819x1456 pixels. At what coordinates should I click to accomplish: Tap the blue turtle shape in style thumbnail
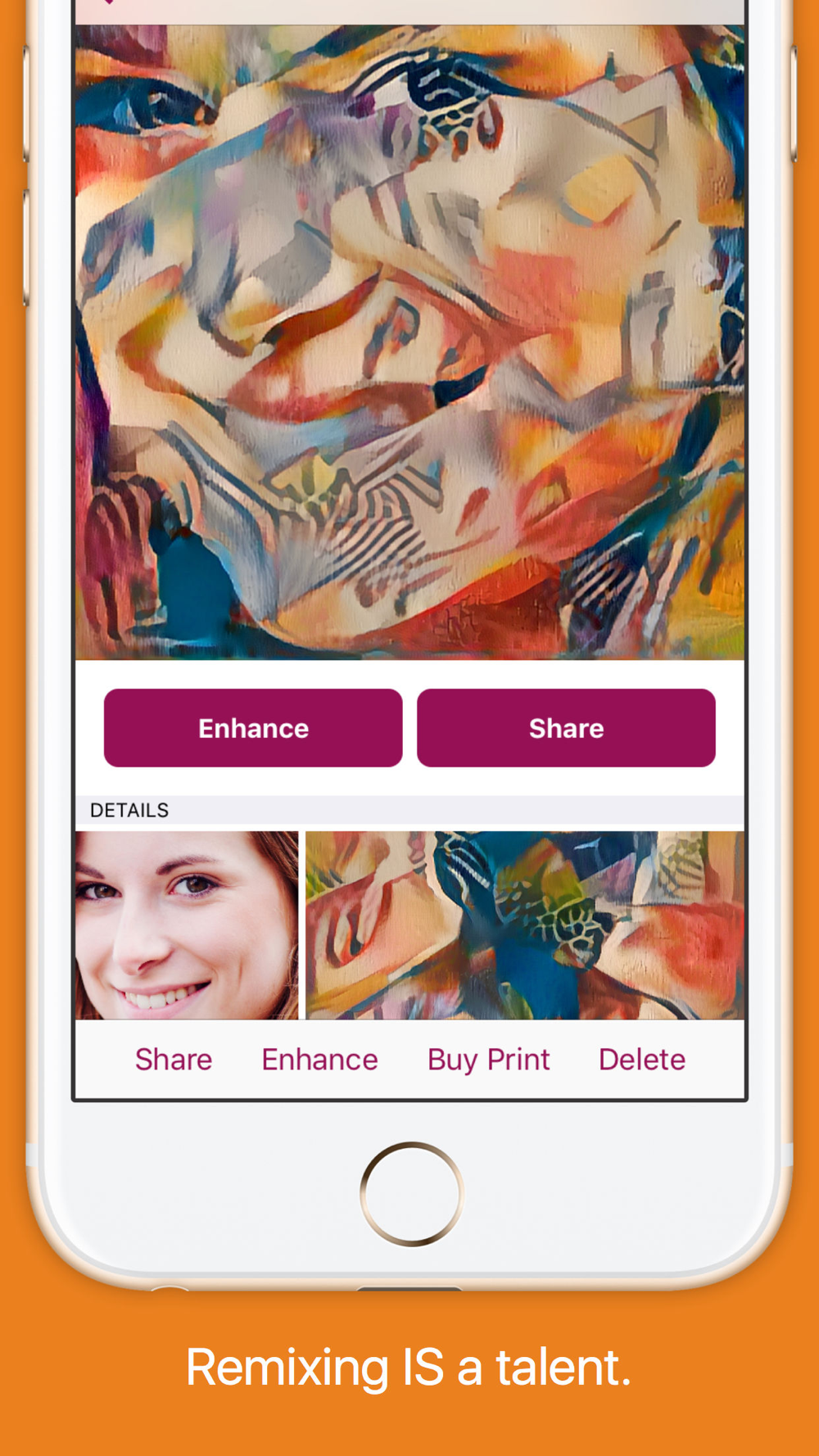pyautogui.click(x=524, y=909)
